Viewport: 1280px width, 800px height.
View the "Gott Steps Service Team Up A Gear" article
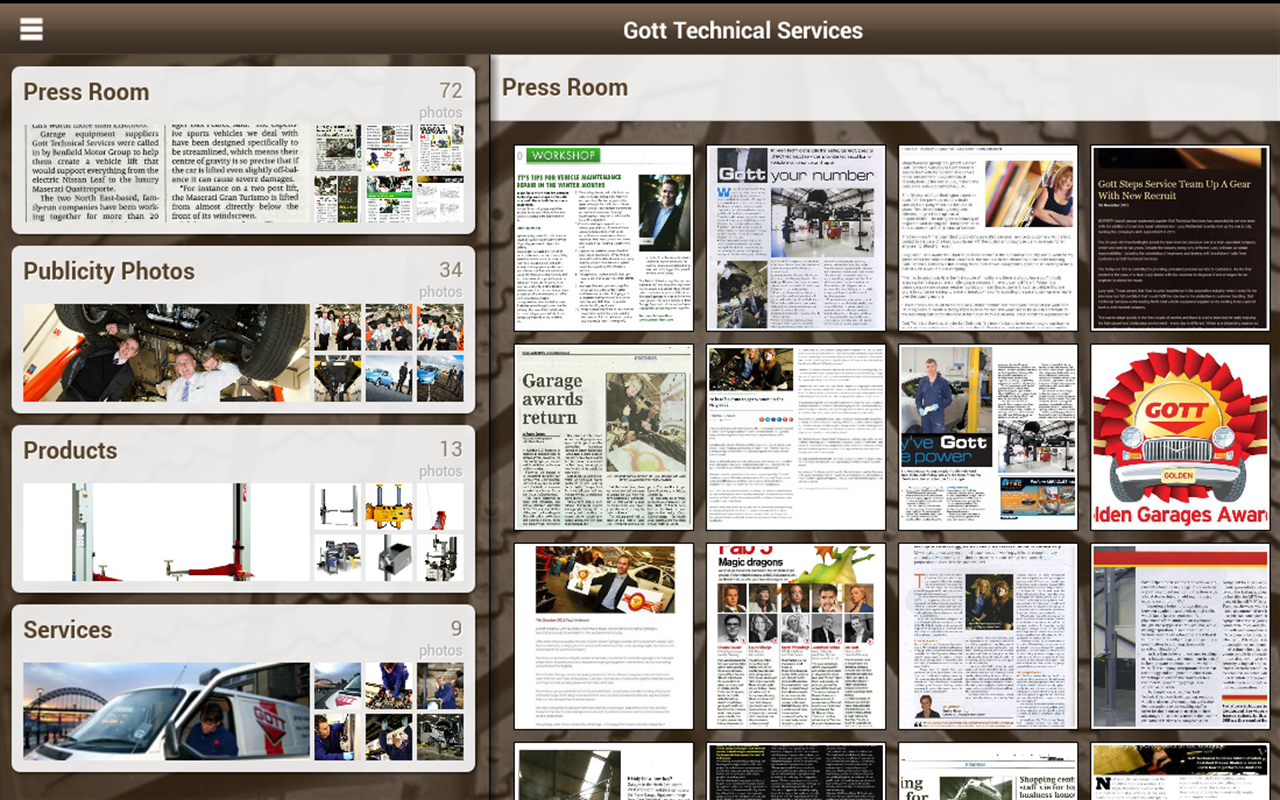click(x=1179, y=235)
